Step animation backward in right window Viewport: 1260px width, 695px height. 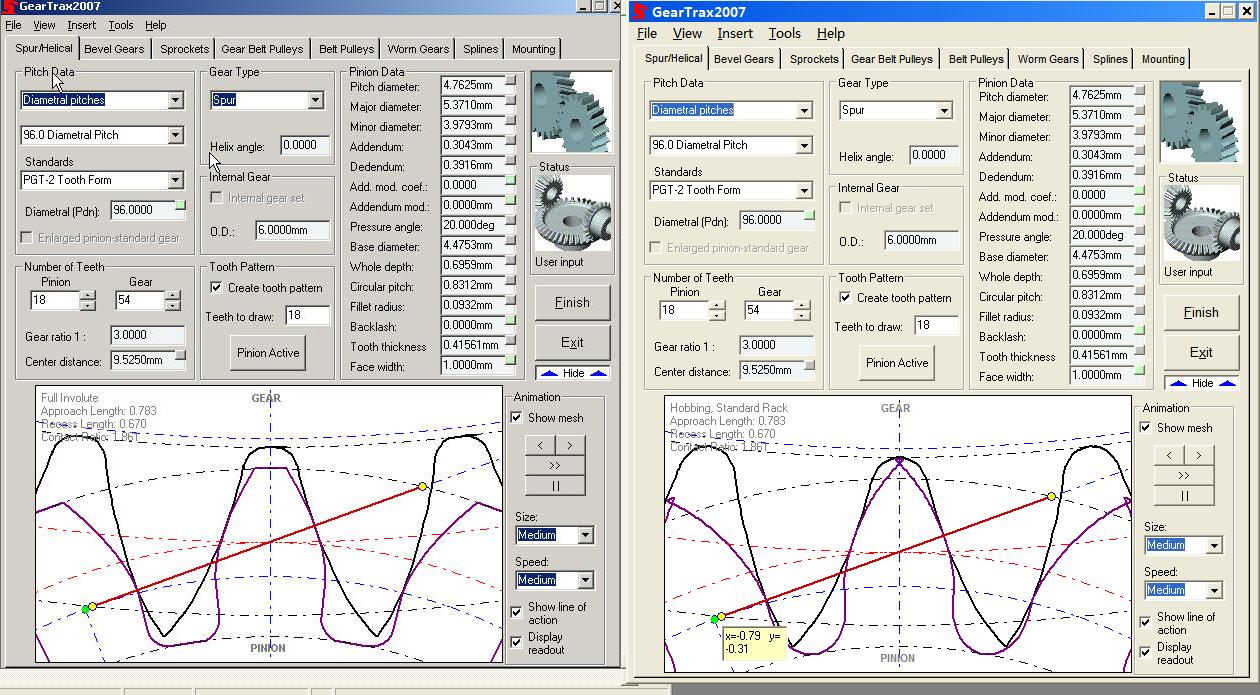[x=1169, y=455]
